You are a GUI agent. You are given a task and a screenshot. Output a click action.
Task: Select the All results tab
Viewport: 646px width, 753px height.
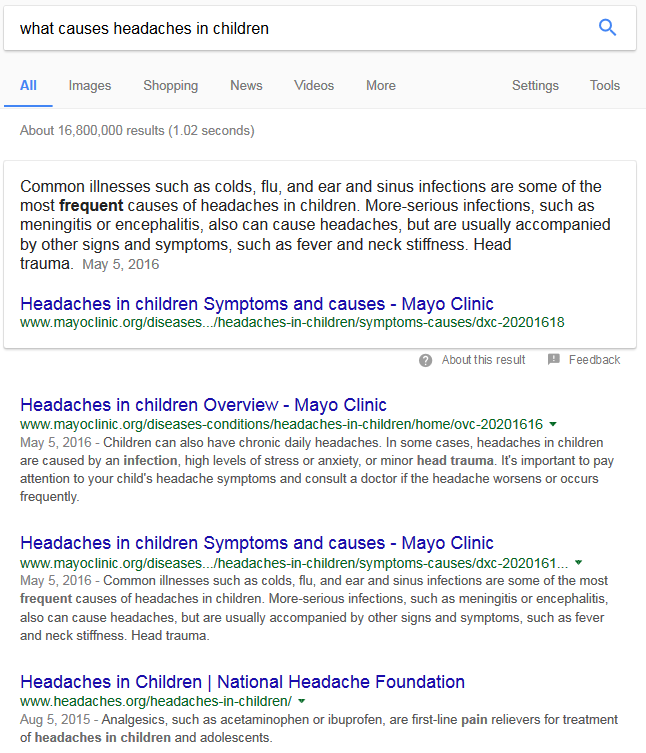[28, 86]
